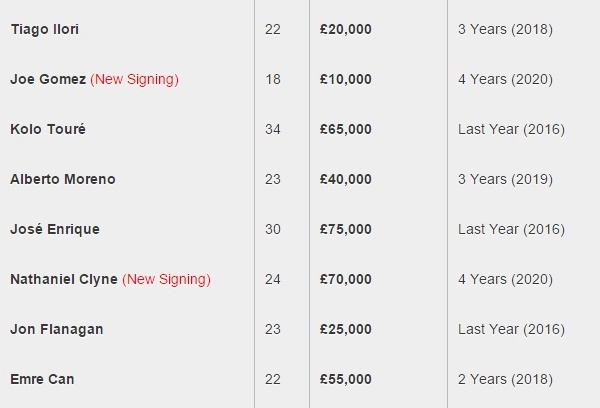Image resolution: width=600 pixels, height=408 pixels.
Task: Select the Alberto Moreno row name
Action: coord(63,179)
